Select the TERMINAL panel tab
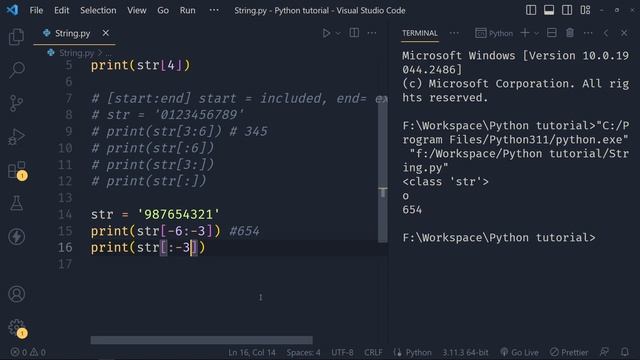The height and width of the screenshot is (360, 640). click(x=420, y=33)
